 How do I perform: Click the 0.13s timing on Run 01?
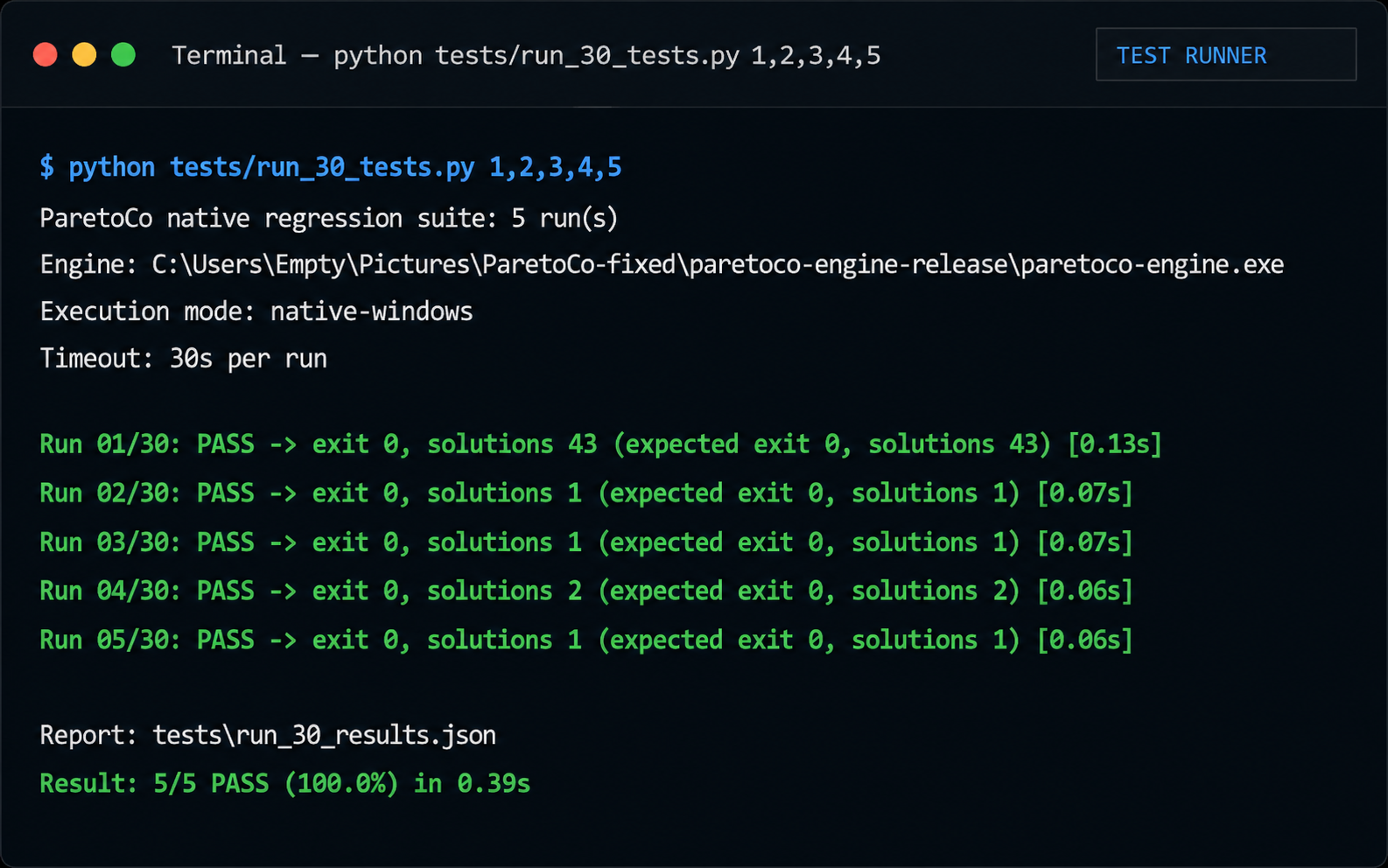[x=1115, y=444]
